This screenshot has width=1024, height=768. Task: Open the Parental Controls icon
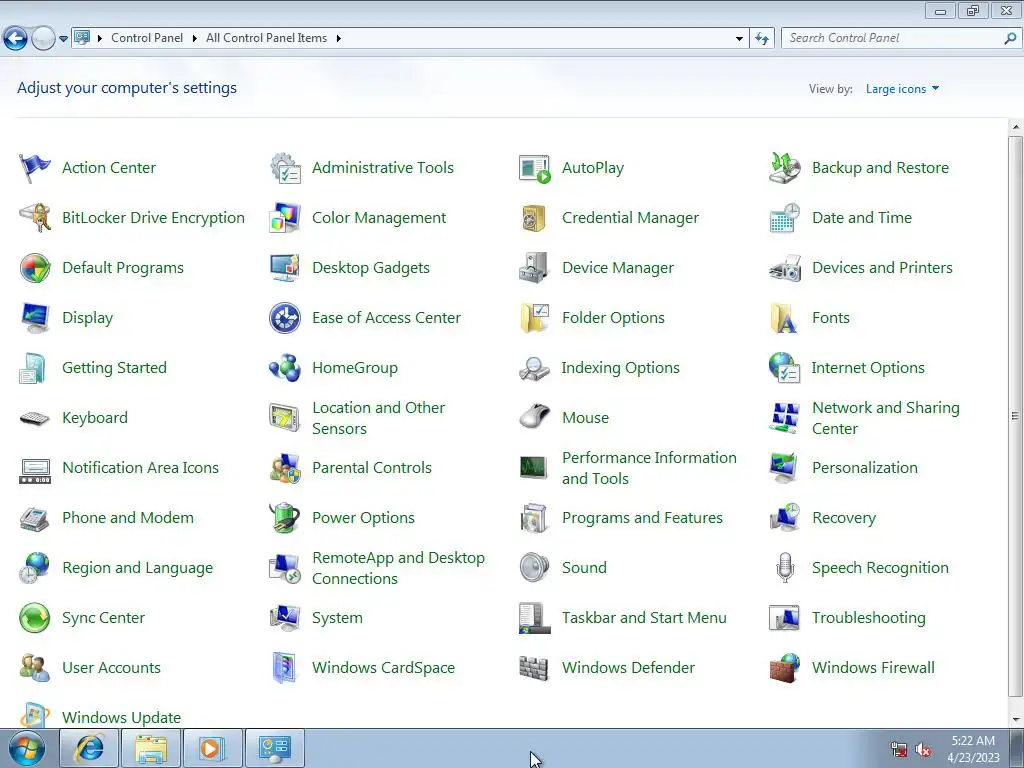(x=285, y=468)
